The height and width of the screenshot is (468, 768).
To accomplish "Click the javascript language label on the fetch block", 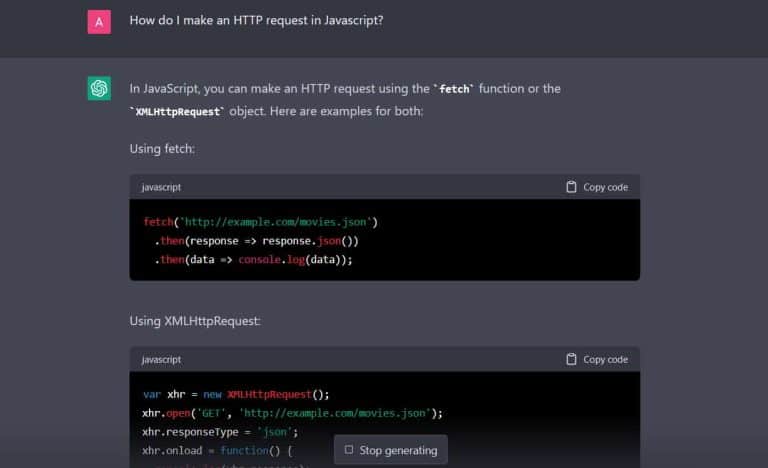I will (x=161, y=187).
